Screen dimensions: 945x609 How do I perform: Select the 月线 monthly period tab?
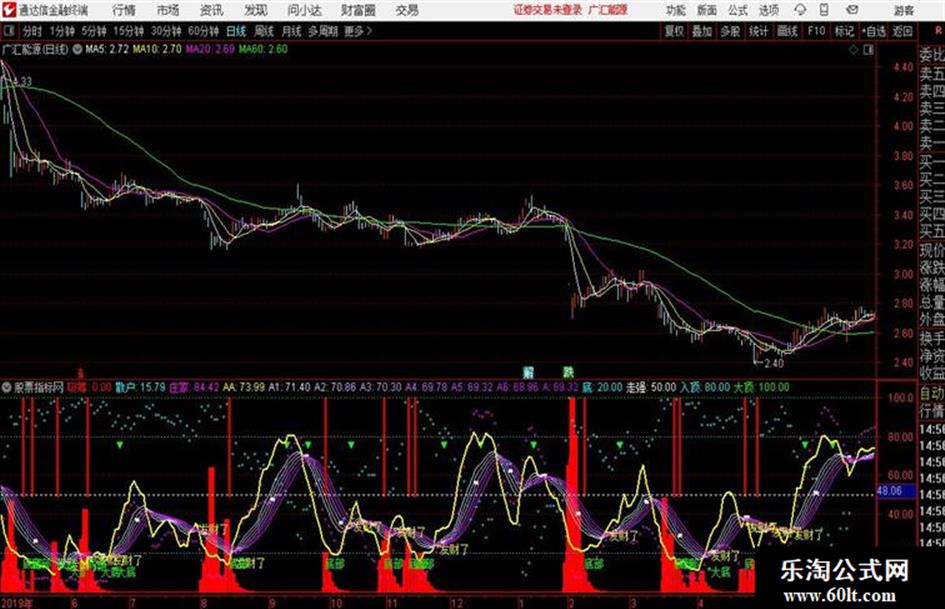[292, 31]
